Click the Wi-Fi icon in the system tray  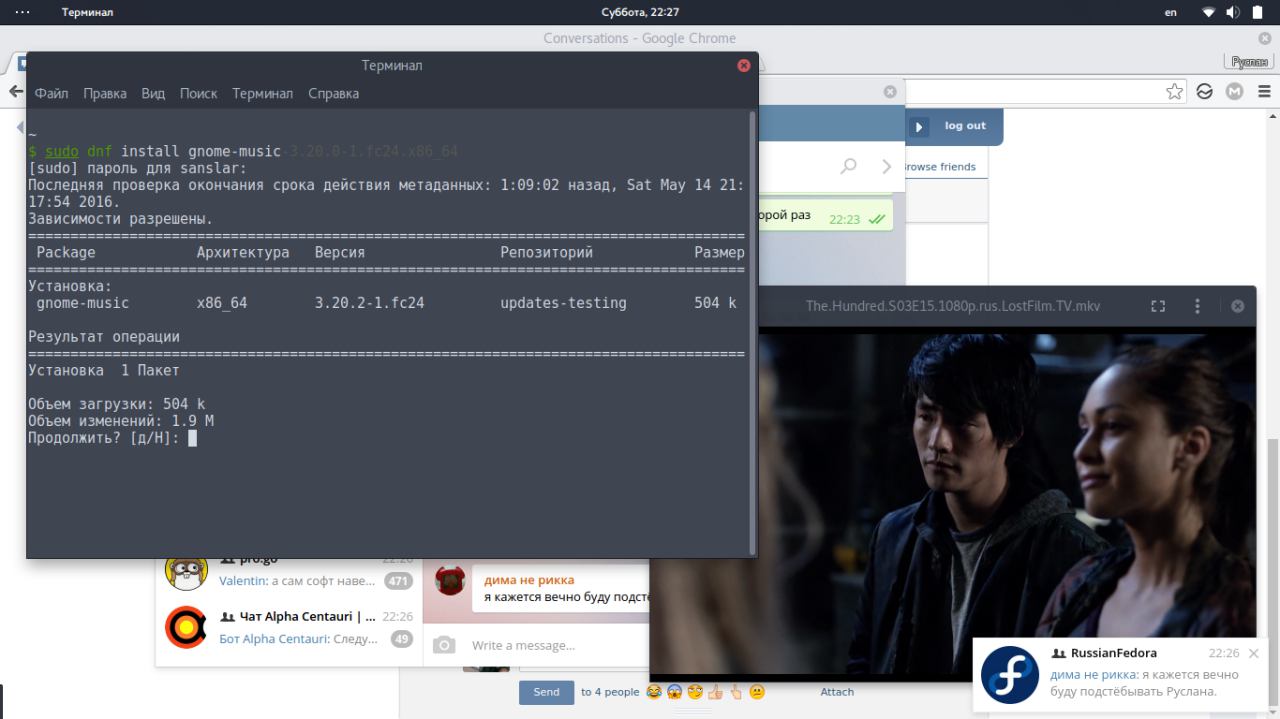[1209, 12]
